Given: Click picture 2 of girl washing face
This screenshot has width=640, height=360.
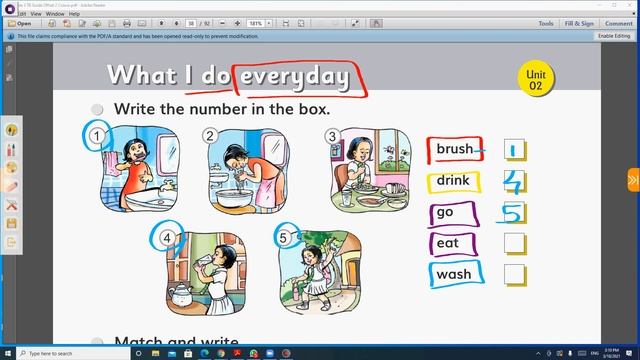Looking at the screenshot, I should [248, 171].
